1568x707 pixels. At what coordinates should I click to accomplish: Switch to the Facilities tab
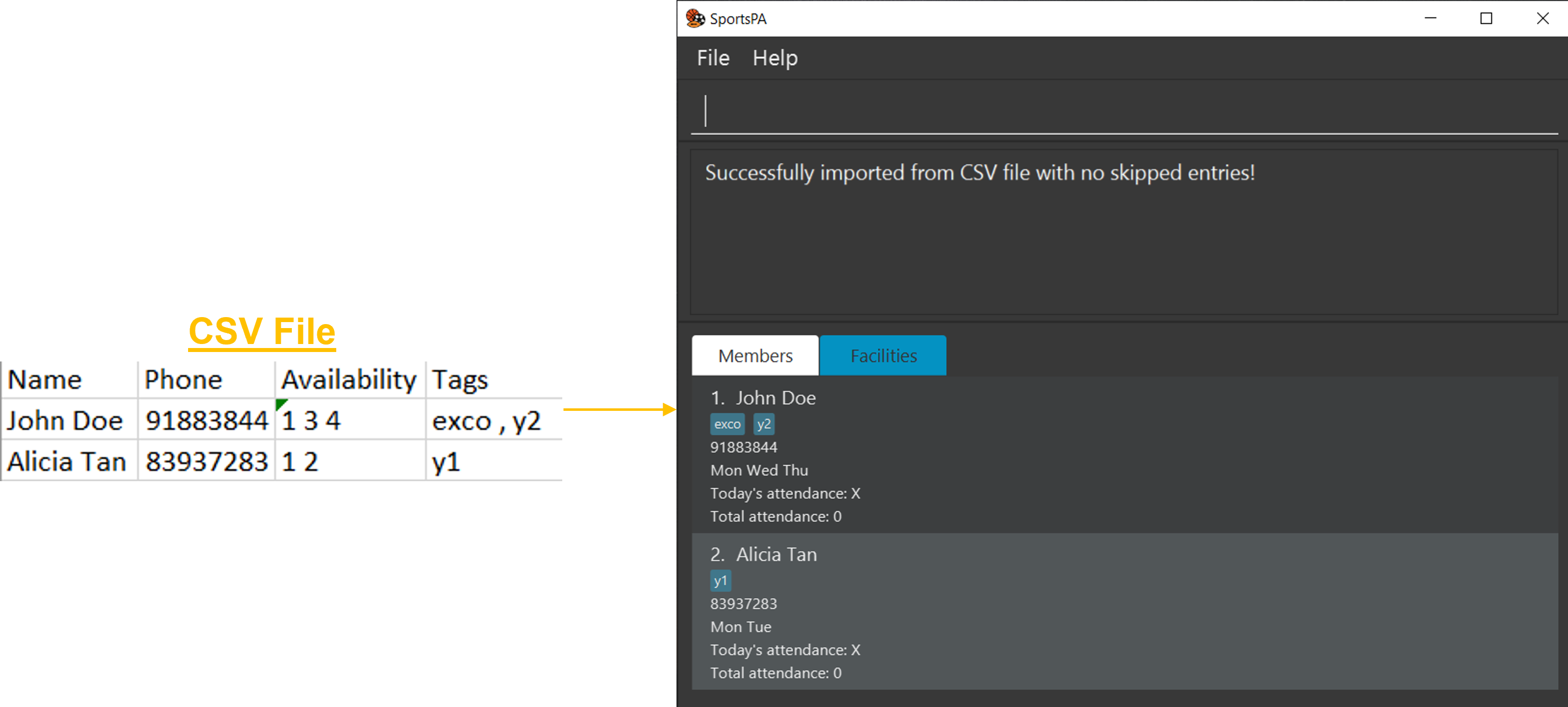tap(883, 355)
